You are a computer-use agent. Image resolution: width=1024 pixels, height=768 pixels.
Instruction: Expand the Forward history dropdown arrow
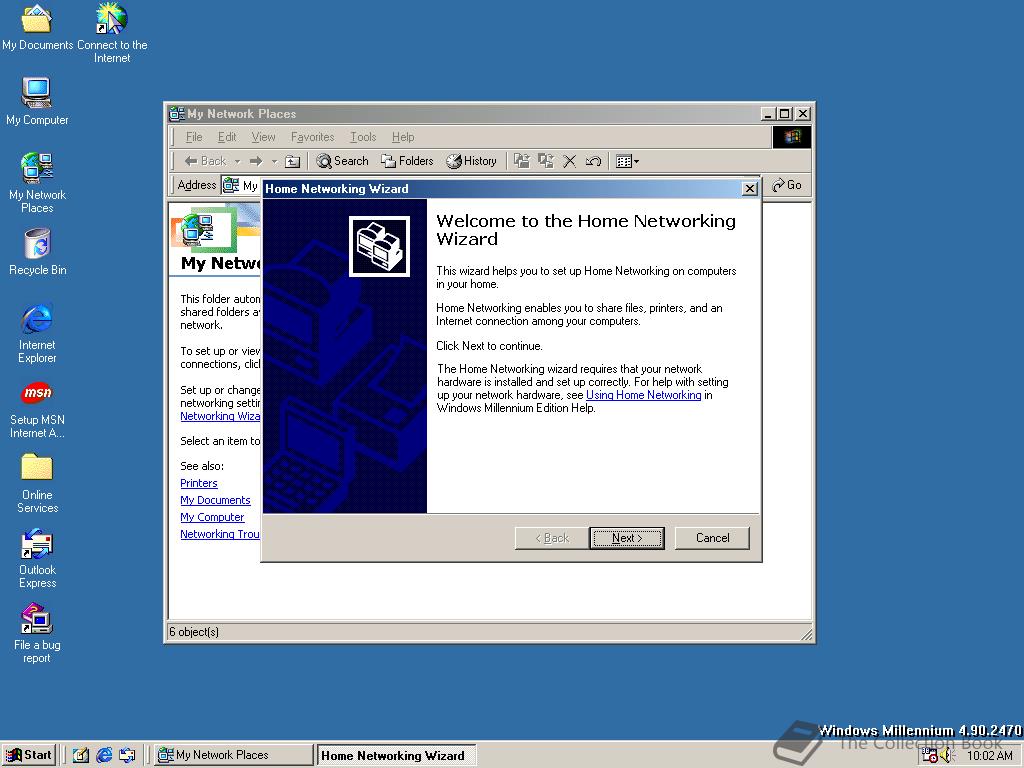coord(274,161)
